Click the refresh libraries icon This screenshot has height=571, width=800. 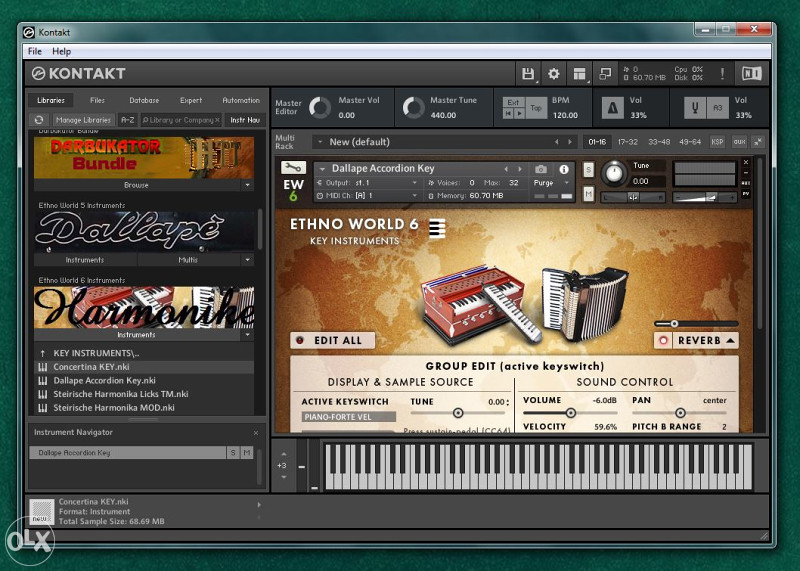point(39,120)
